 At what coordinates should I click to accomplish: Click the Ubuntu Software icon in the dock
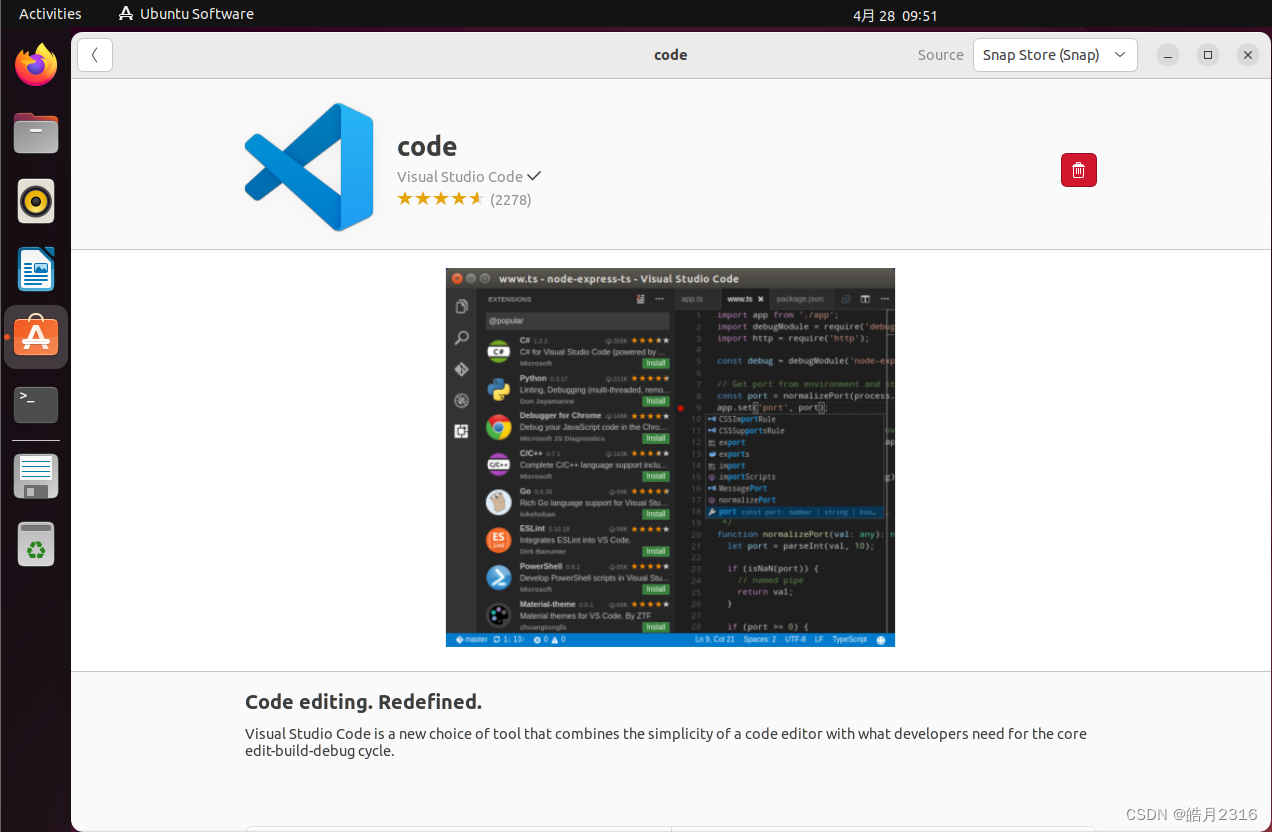pos(36,337)
